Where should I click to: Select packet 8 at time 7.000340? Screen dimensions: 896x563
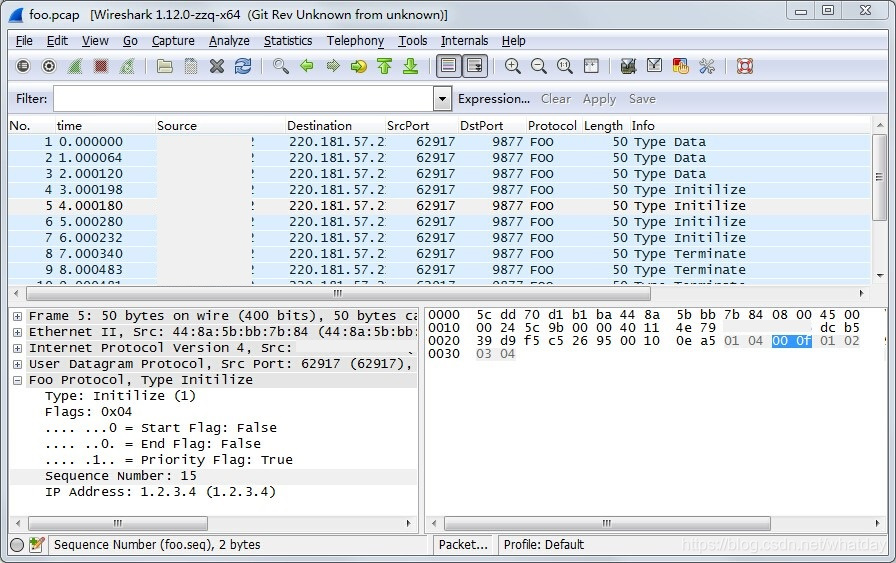tap(439, 254)
